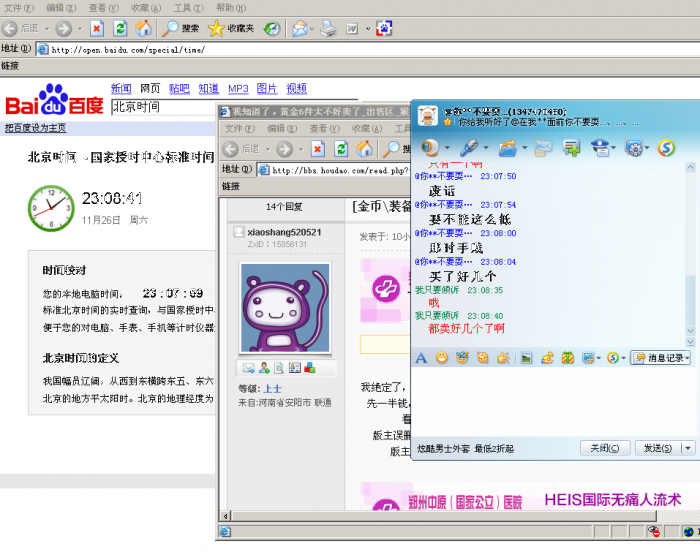Click the pointing hand icon in chat toolbar
This screenshot has width=700, height=552.
503,358
